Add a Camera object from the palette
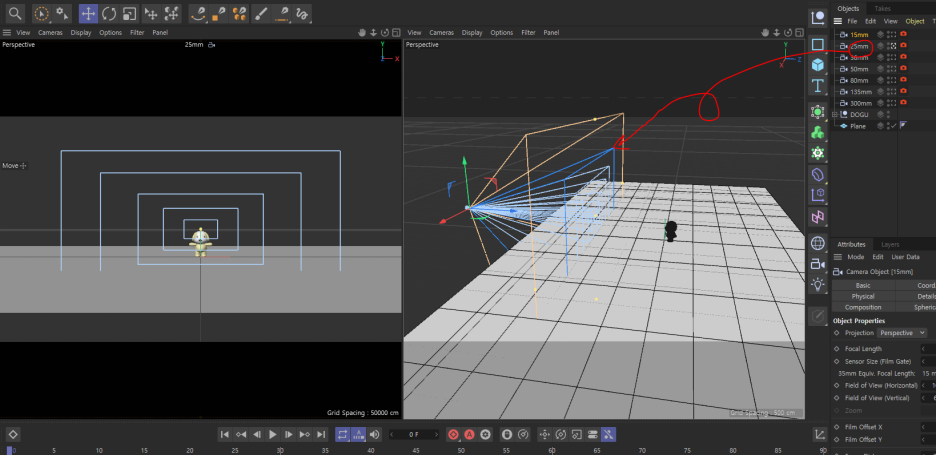Viewport: 936px width, 455px height. [818, 265]
